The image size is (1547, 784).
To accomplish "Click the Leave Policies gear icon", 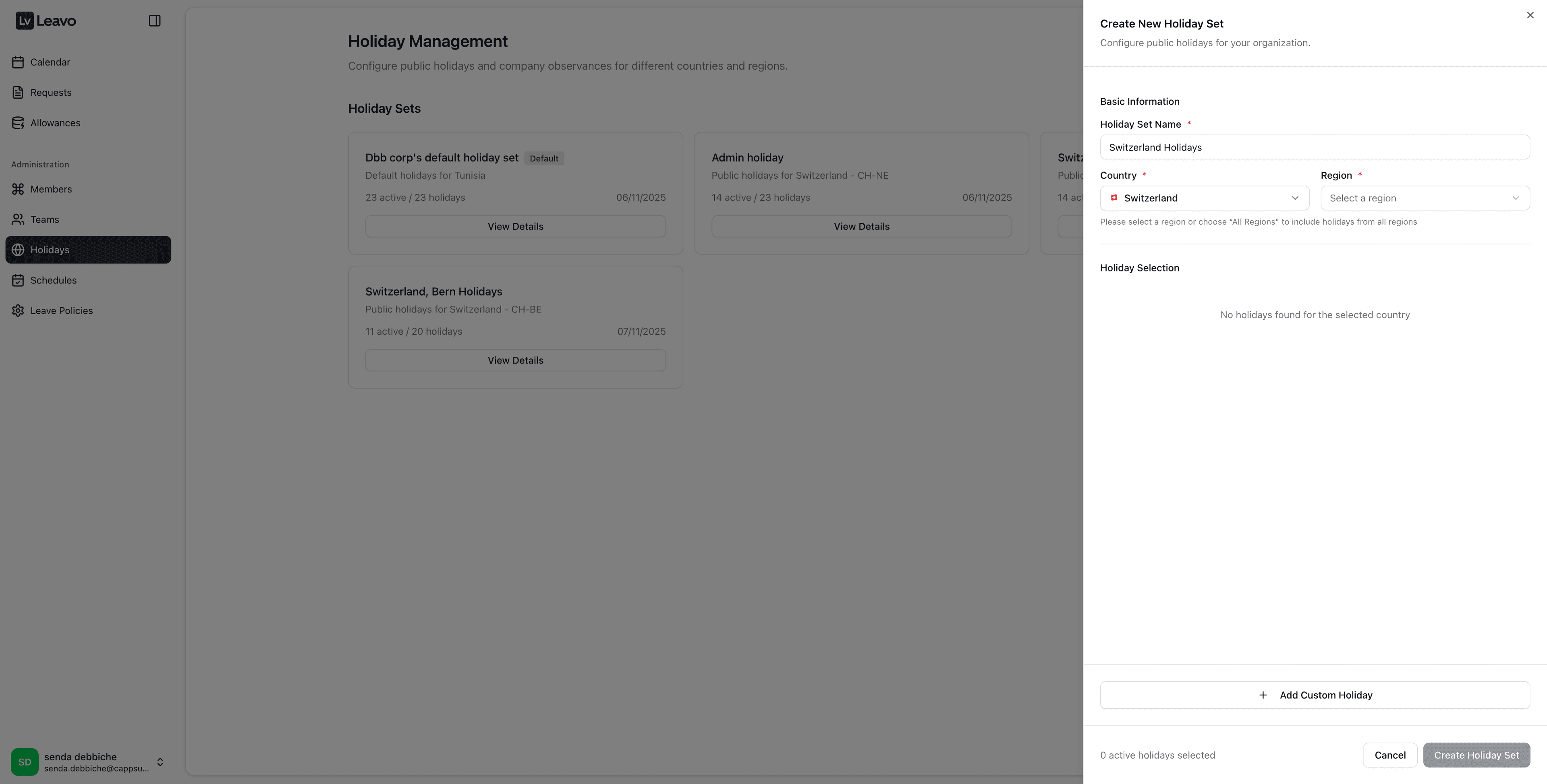I will tap(18, 310).
